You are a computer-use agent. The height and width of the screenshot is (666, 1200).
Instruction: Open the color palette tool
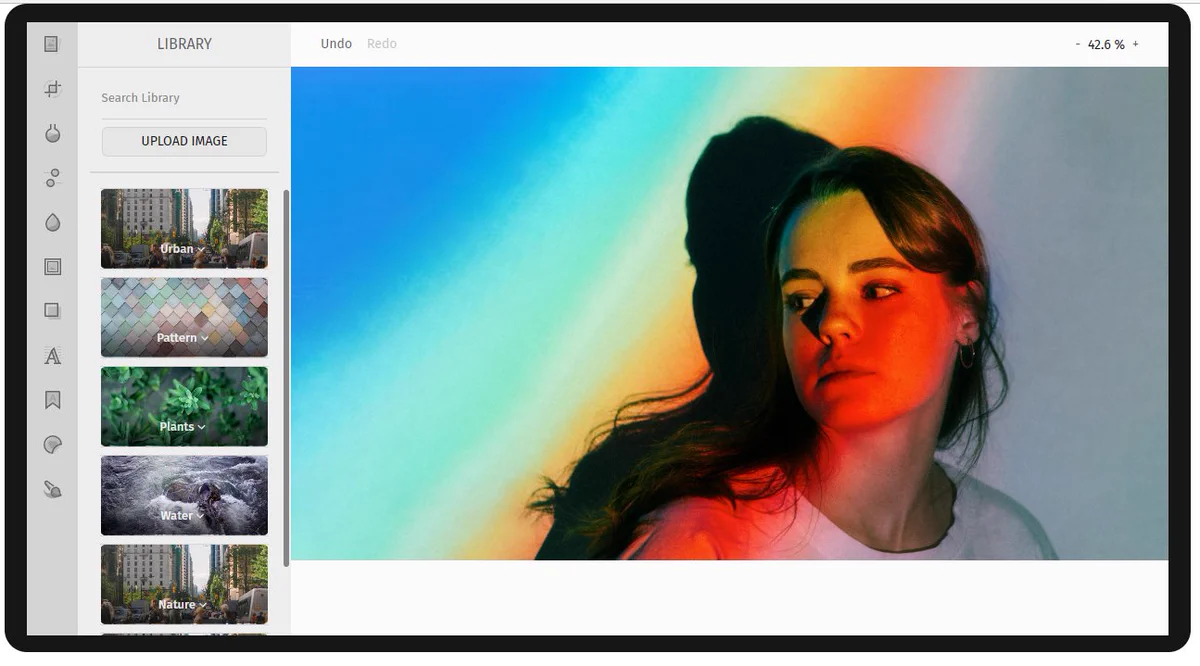[x=52, y=444]
